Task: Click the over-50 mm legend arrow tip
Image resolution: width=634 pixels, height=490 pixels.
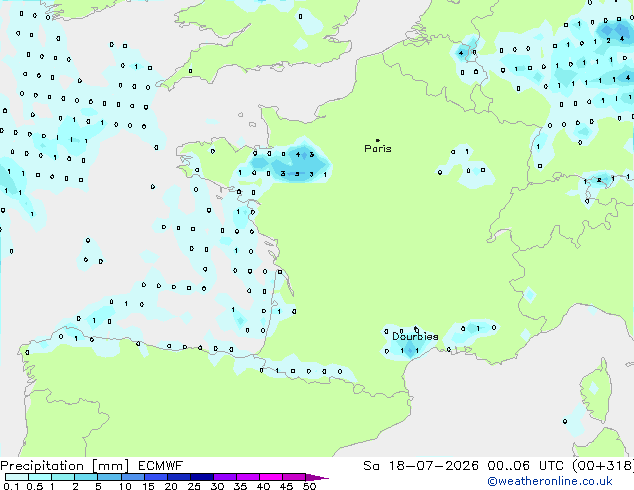Action: (317, 477)
